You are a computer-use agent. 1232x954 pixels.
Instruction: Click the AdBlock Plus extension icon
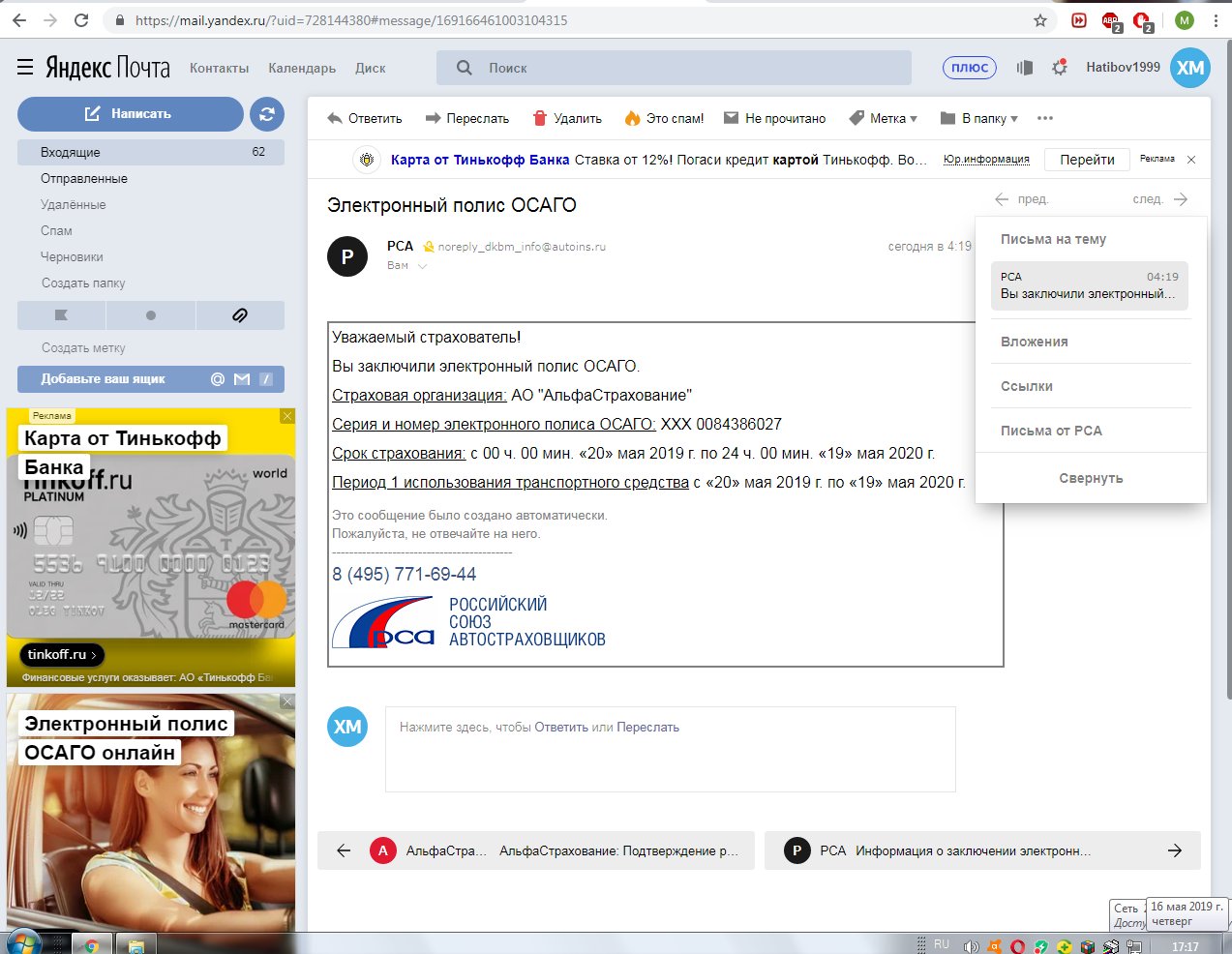pos(1111,20)
